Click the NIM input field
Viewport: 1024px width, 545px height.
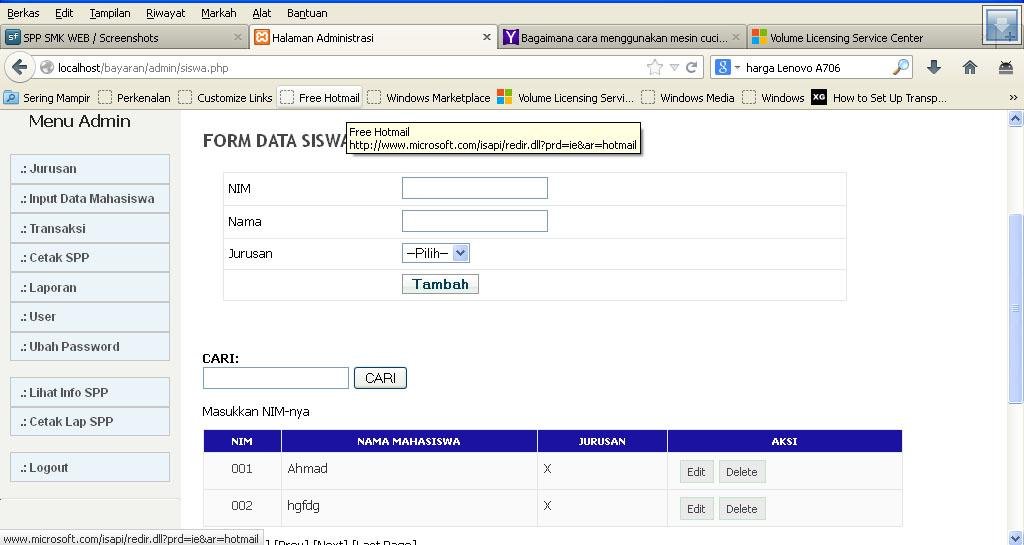[475, 188]
